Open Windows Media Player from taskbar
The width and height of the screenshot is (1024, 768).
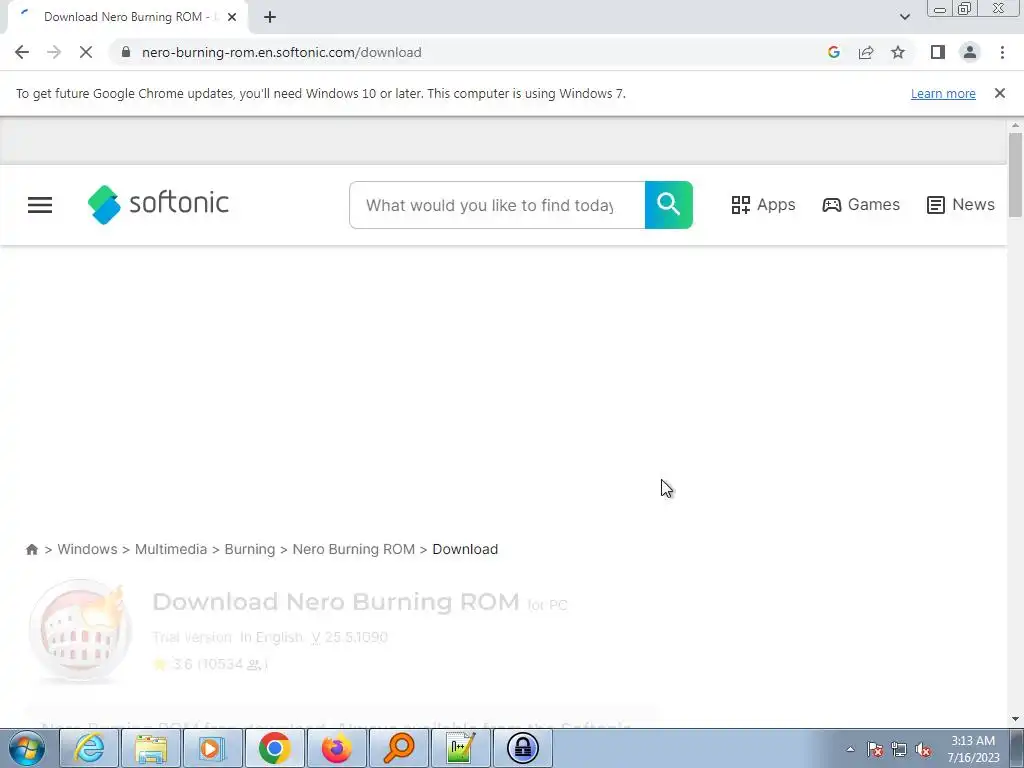(213, 748)
